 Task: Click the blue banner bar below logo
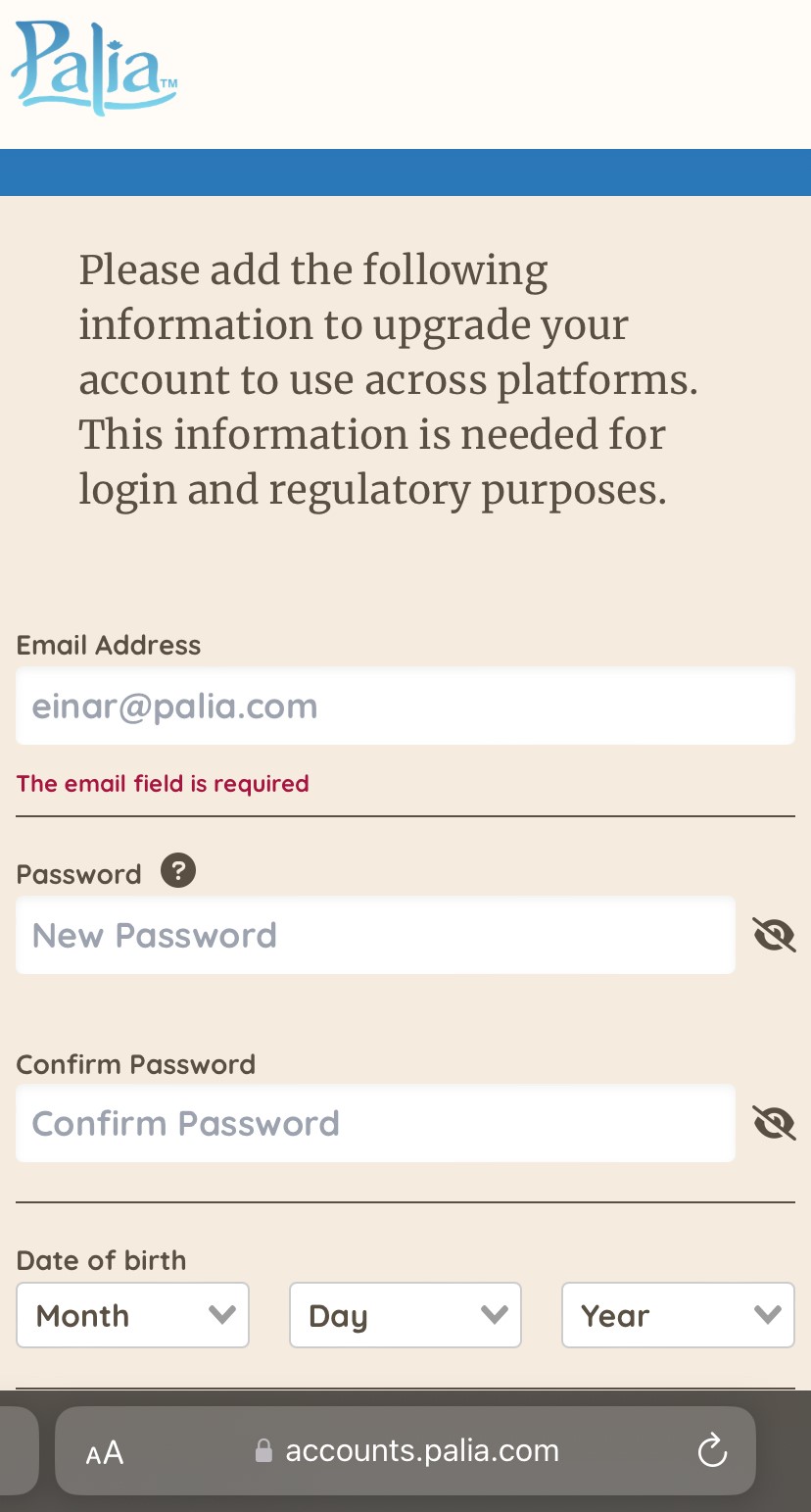coord(405,172)
